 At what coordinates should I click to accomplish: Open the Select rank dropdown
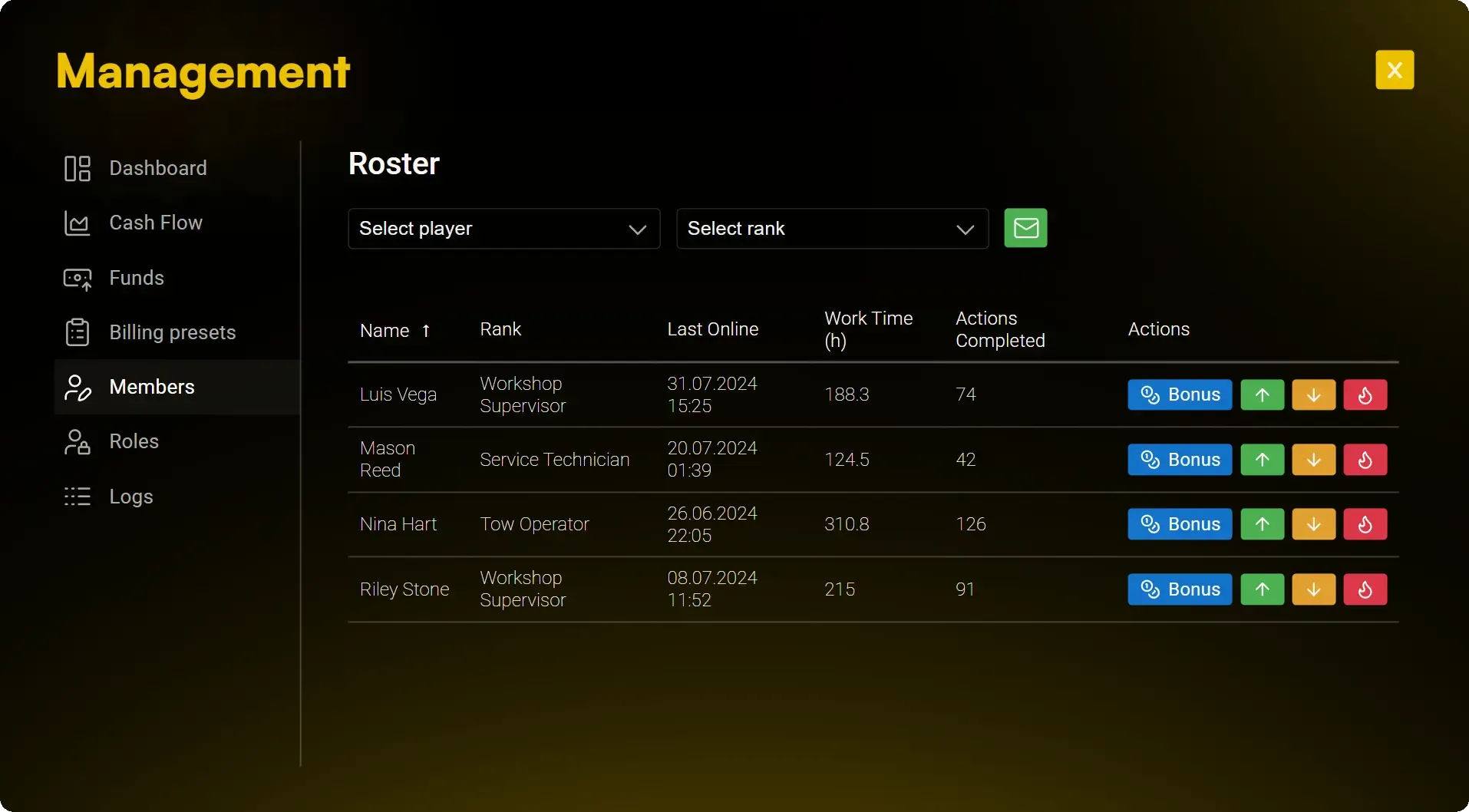(x=832, y=228)
